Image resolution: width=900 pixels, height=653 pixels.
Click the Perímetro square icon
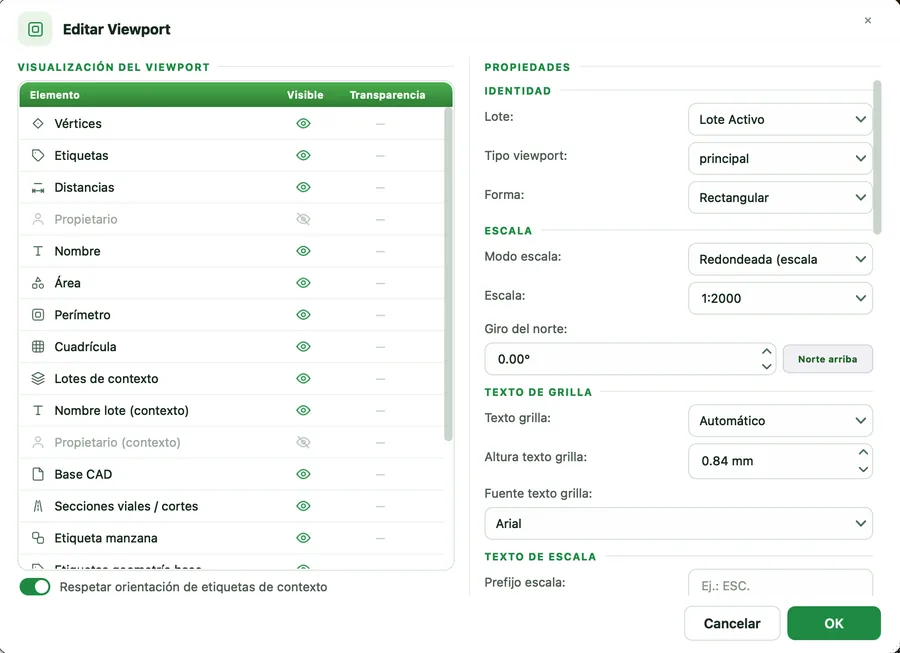38,315
